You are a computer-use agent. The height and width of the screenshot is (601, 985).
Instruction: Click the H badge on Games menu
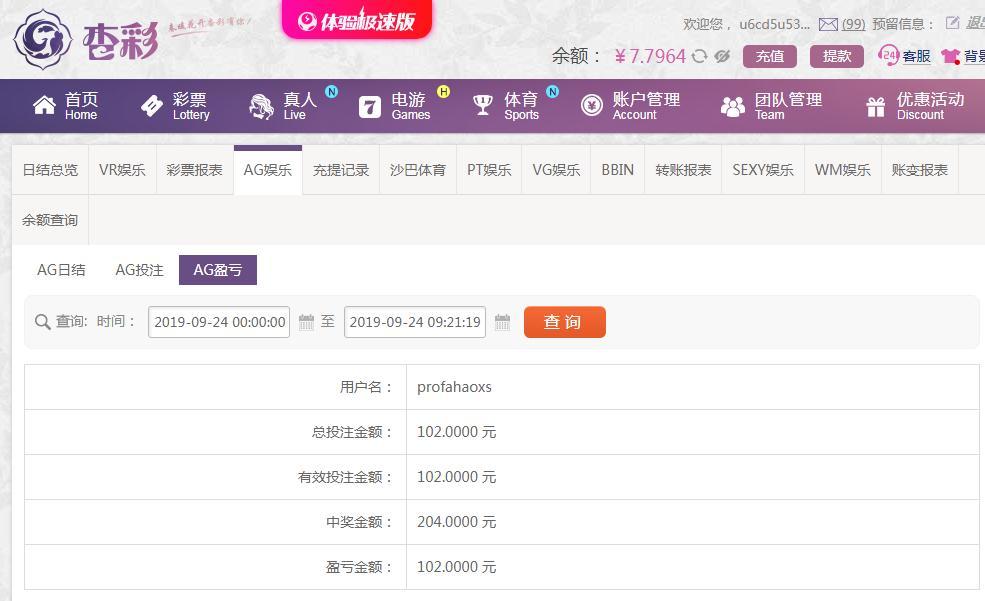(x=444, y=92)
